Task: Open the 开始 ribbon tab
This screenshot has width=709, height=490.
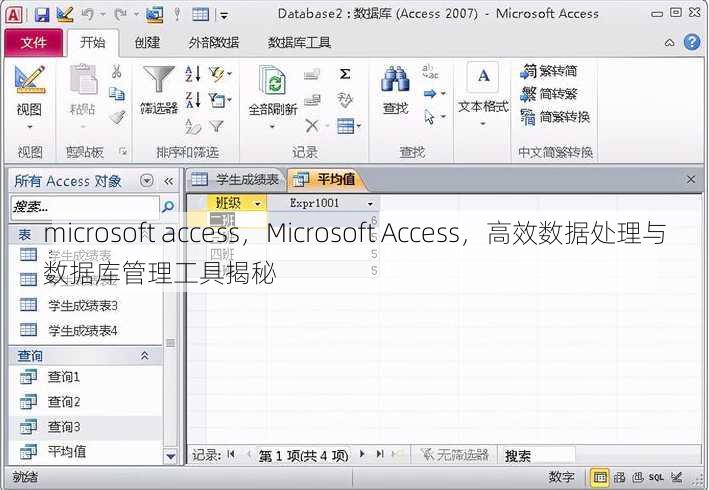Action: pyautogui.click(x=93, y=42)
